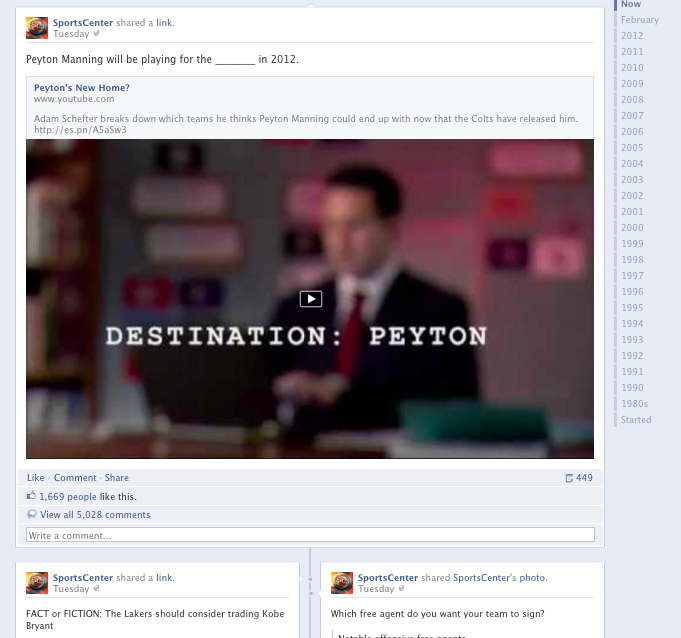Open SportsCenter name on Kobe Bryant post
The height and width of the screenshot is (638, 681).
pyautogui.click(x=83, y=578)
